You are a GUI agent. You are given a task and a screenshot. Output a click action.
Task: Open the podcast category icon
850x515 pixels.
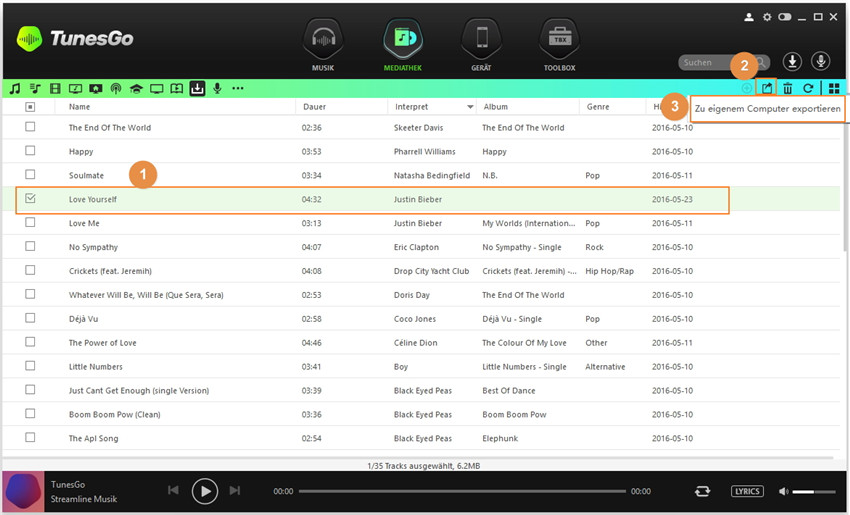point(116,88)
